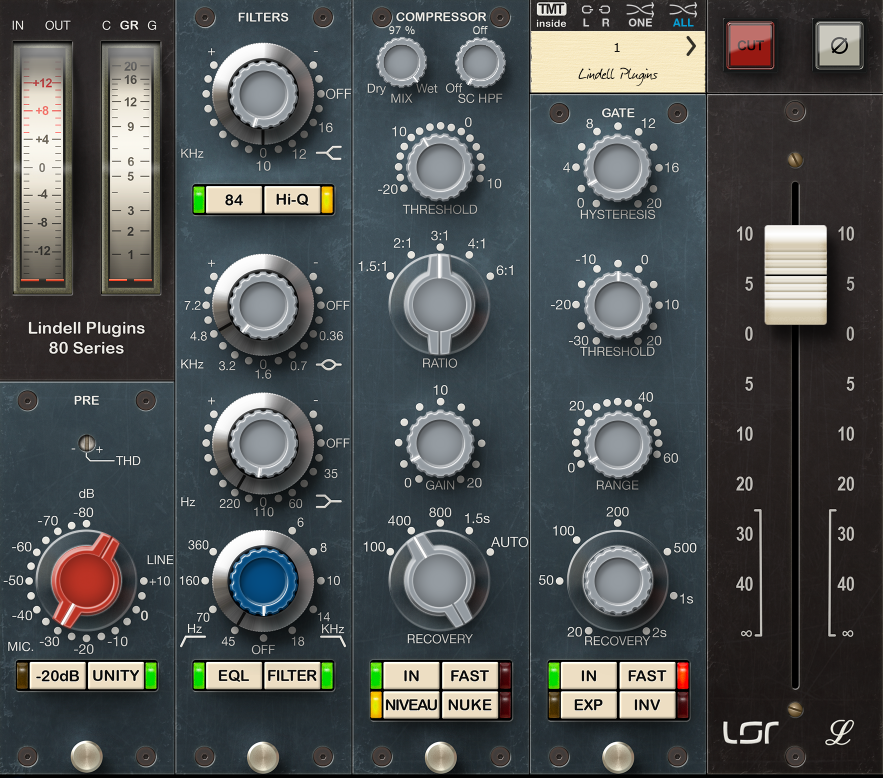Toggle the L R stereo link icon
Viewport: 883px width, 778px height.
pos(595,14)
